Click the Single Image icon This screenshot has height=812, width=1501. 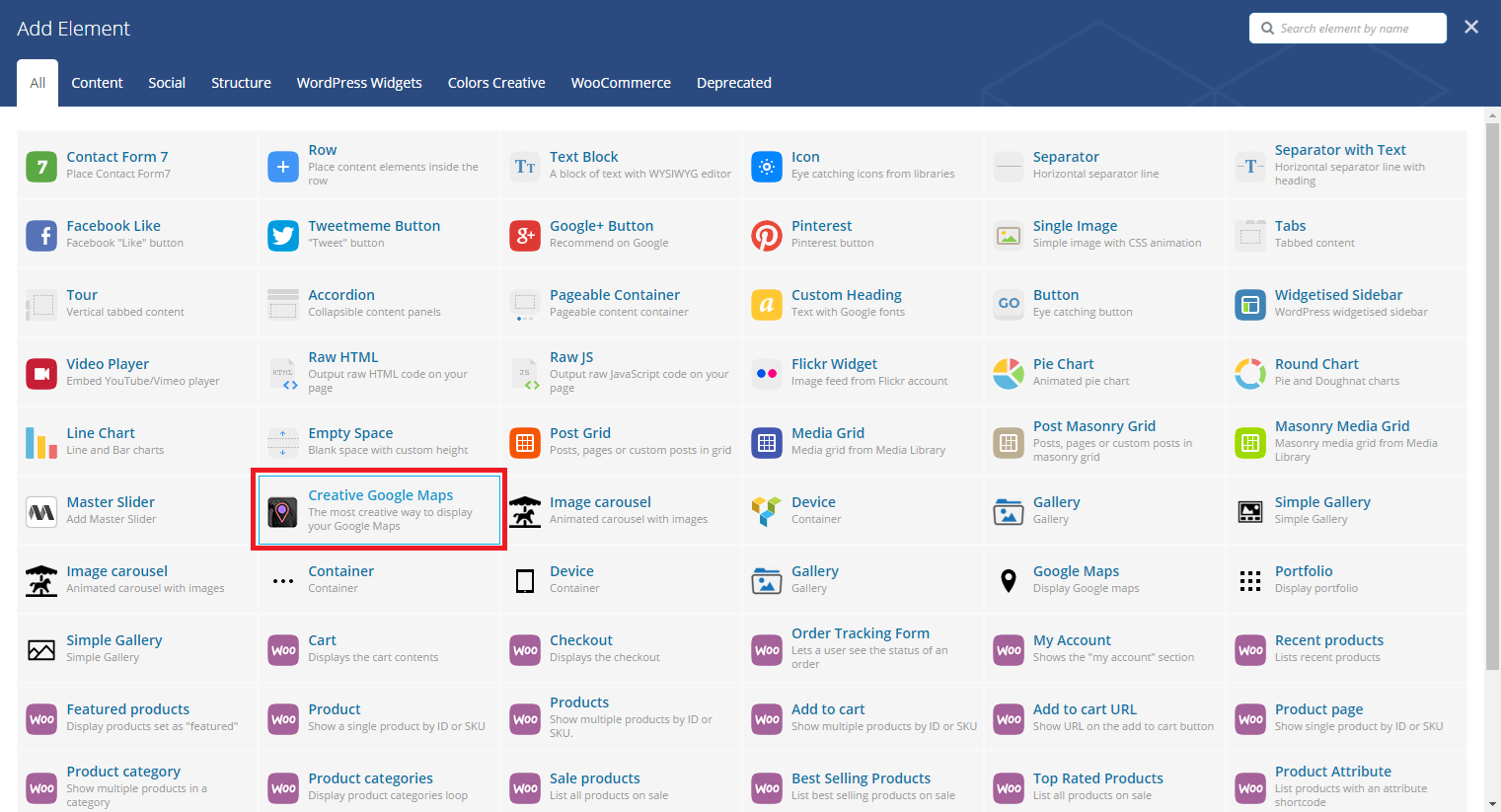tap(1009, 236)
